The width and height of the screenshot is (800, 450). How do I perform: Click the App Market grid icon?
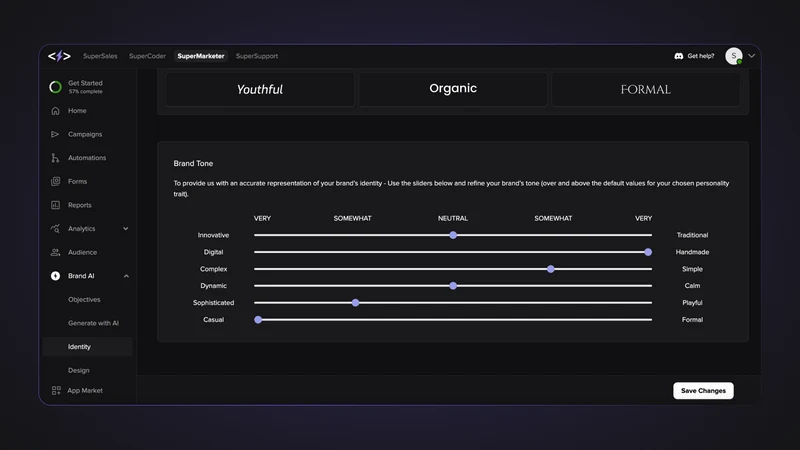[x=56, y=390]
